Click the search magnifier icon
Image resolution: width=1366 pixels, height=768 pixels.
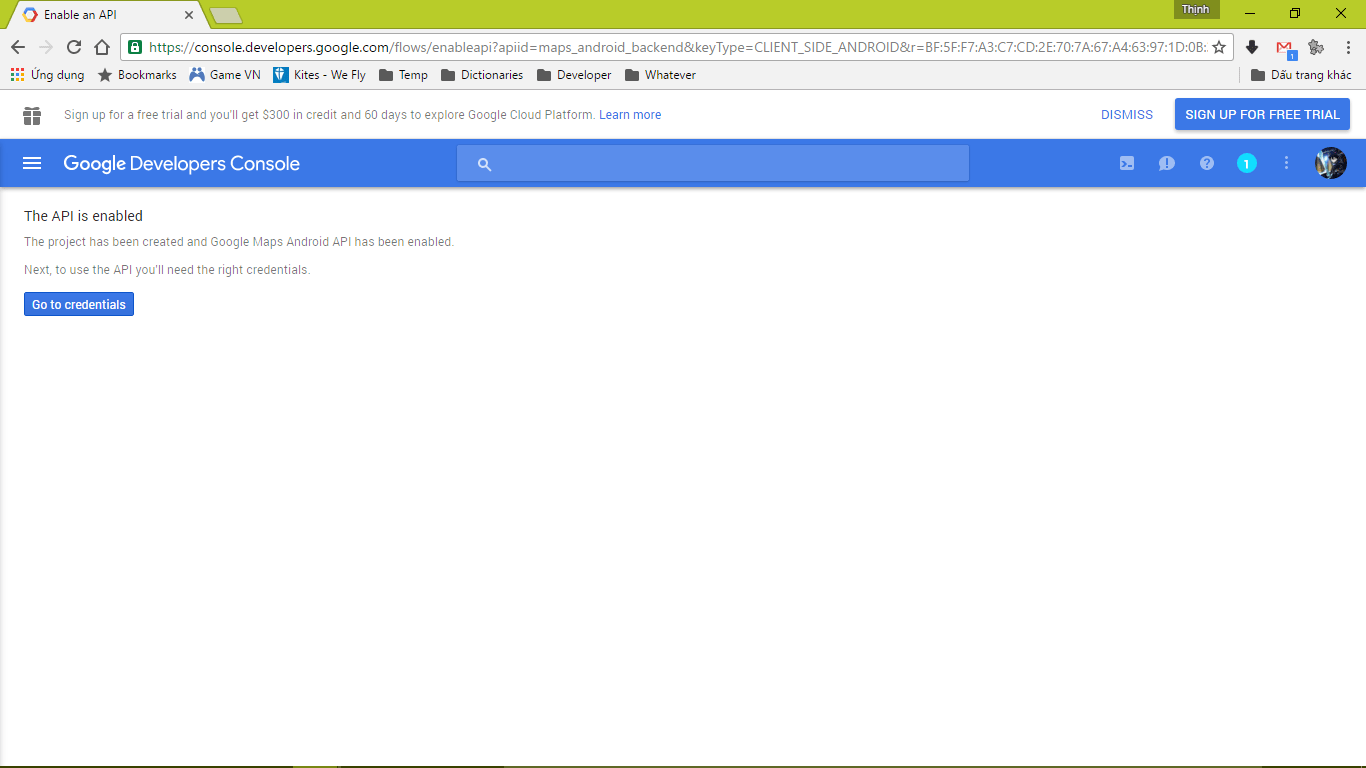coord(485,164)
